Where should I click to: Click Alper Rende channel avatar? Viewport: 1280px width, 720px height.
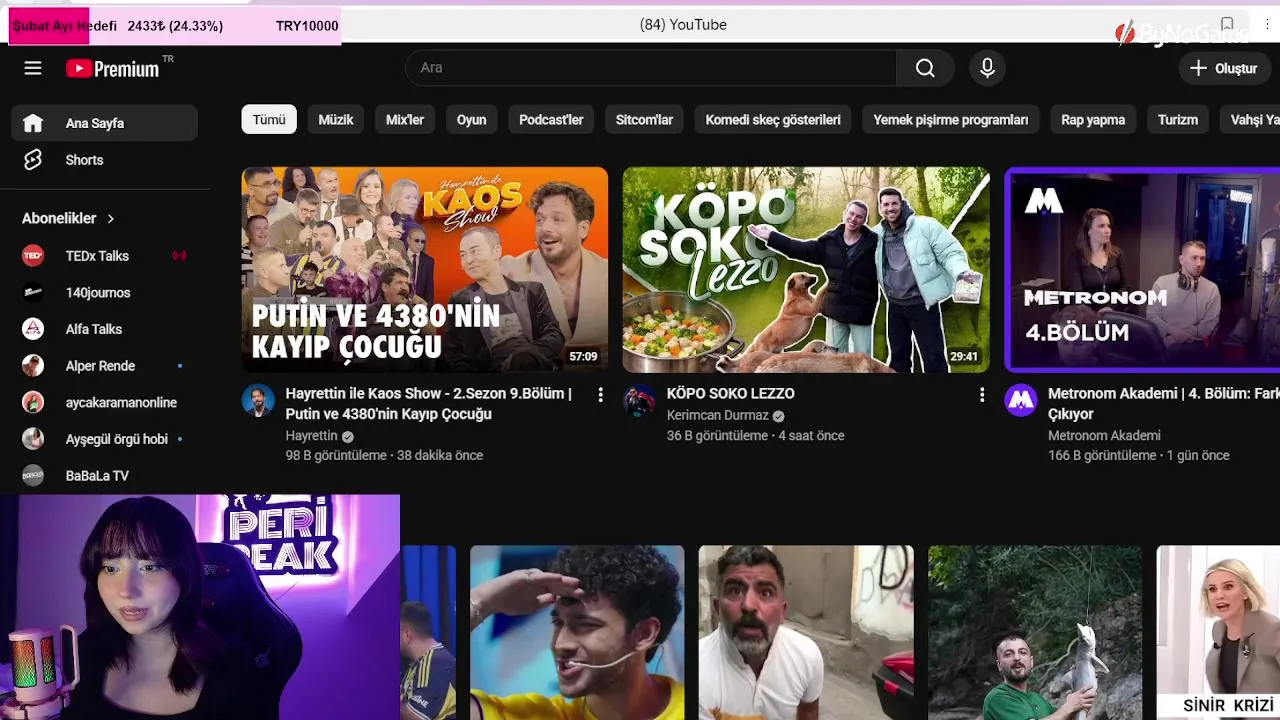coord(33,366)
